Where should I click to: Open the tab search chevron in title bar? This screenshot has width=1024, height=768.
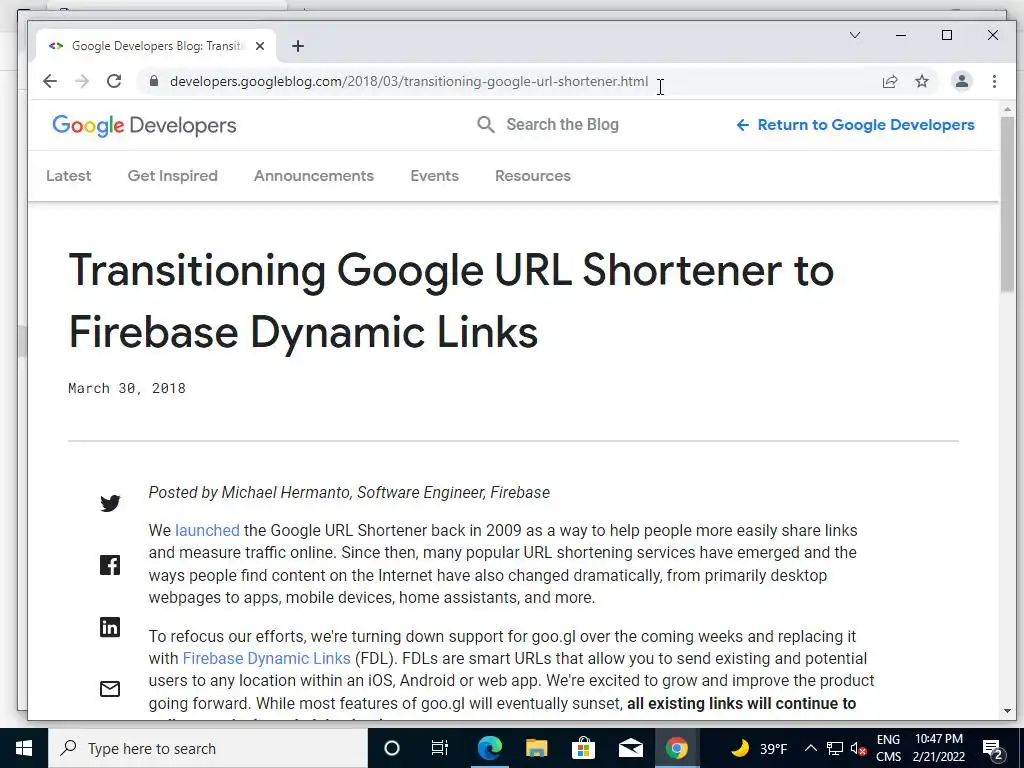pyautogui.click(x=854, y=35)
